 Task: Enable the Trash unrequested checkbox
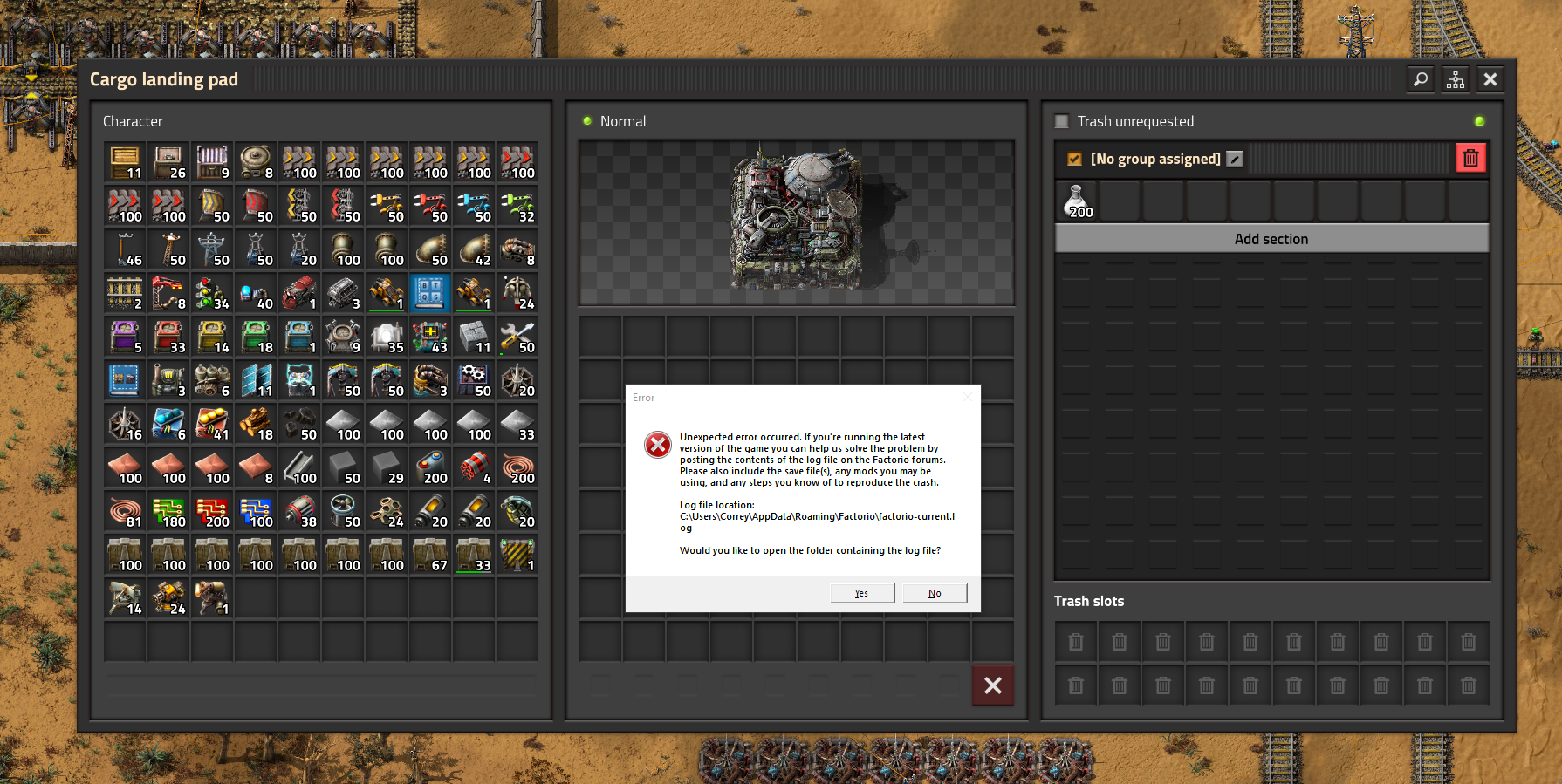click(x=1062, y=121)
